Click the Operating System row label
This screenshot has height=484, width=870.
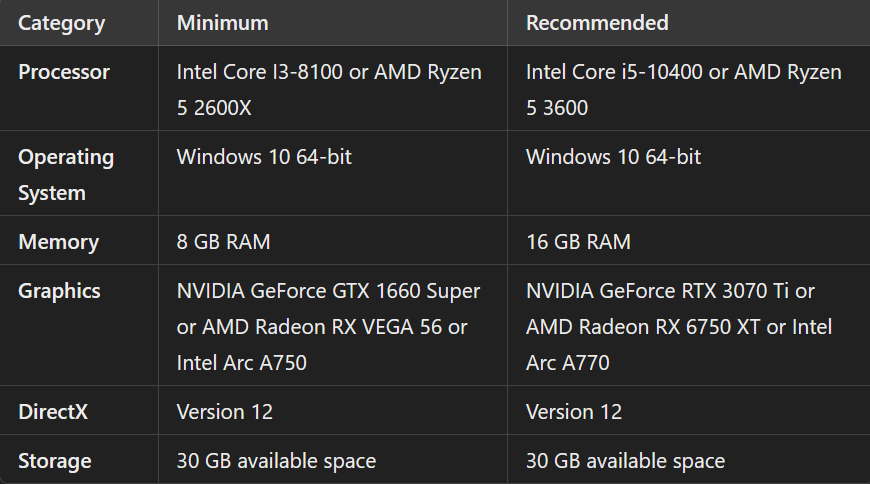click(66, 174)
